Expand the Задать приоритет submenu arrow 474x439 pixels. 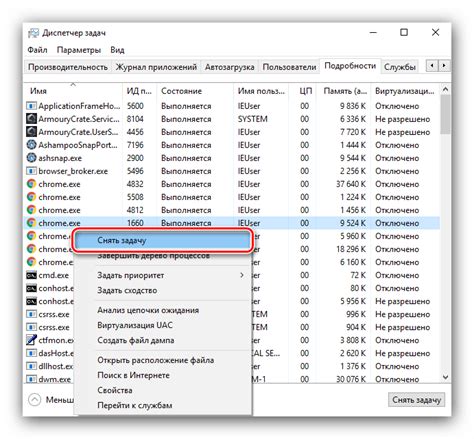coord(242,275)
